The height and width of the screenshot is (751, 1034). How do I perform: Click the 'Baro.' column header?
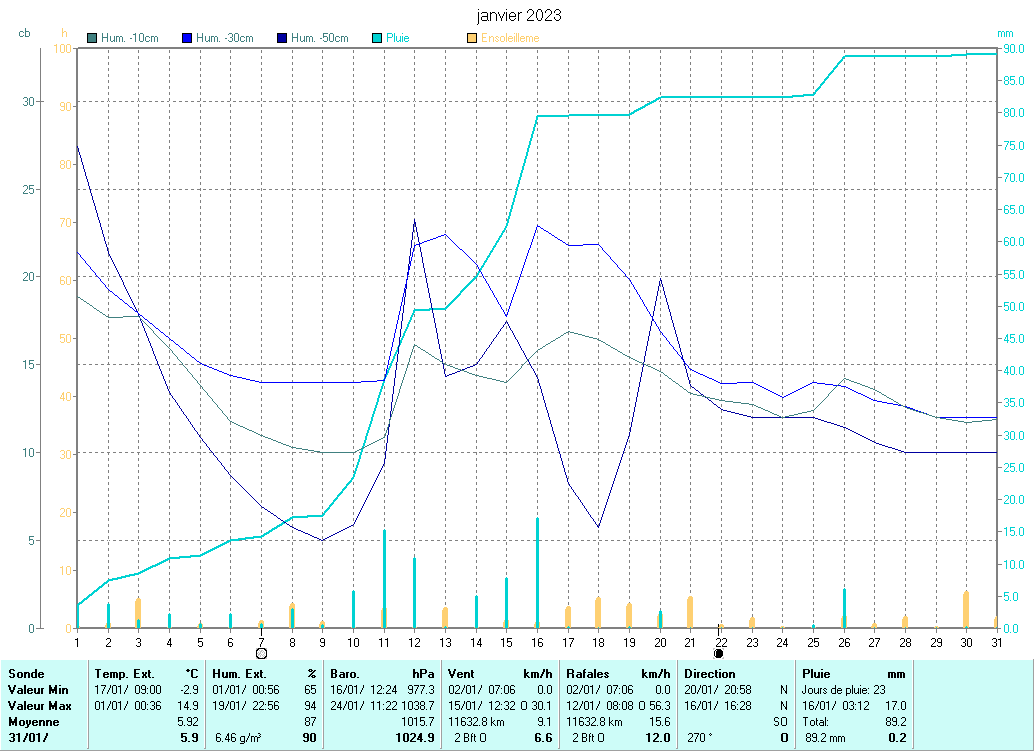pyautogui.click(x=345, y=674)
